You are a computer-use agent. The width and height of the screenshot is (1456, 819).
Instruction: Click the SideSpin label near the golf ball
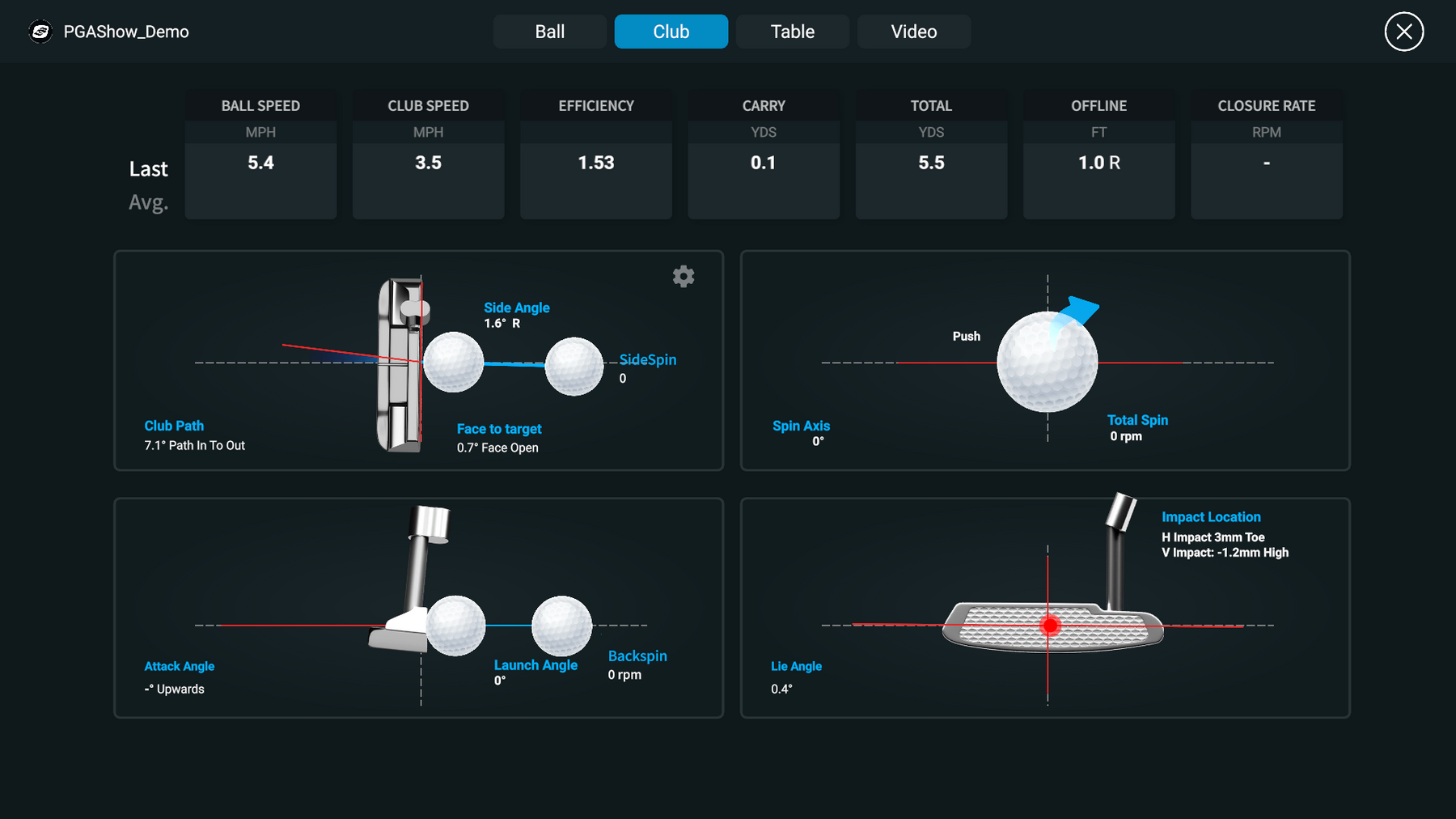(647, 359)
